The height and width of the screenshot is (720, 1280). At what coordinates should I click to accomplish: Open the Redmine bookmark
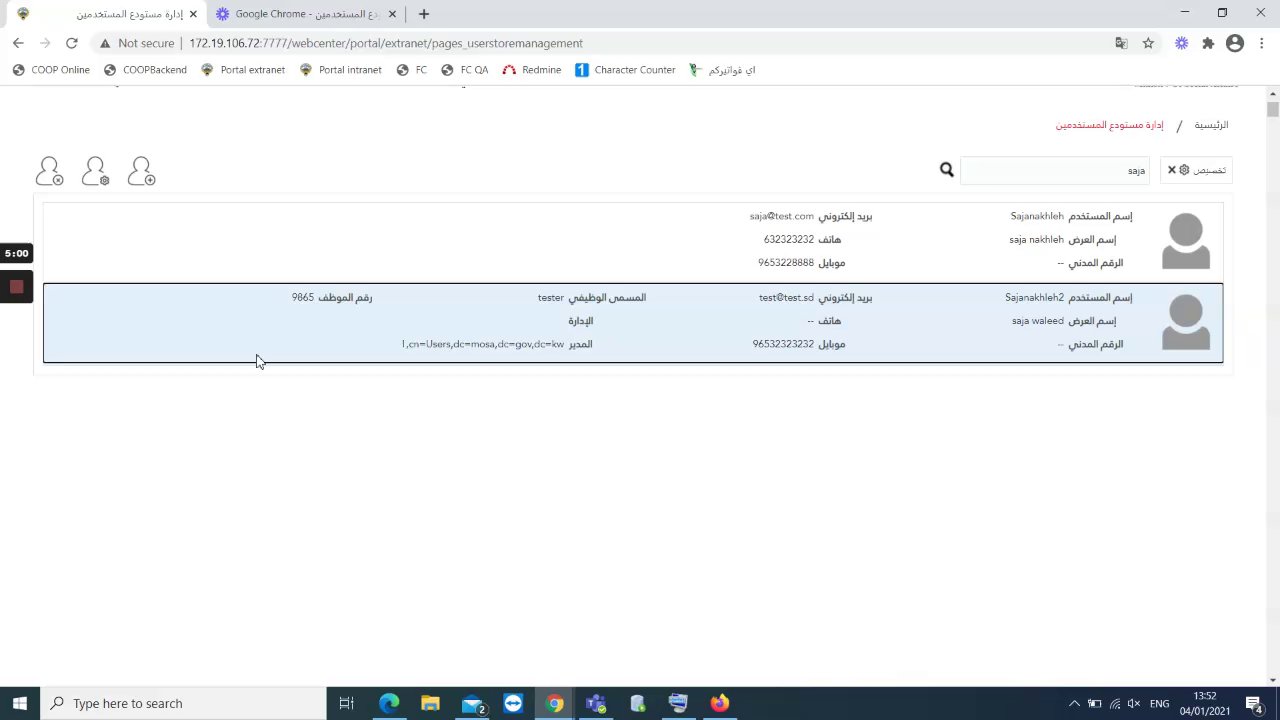[x=532, y=70]
